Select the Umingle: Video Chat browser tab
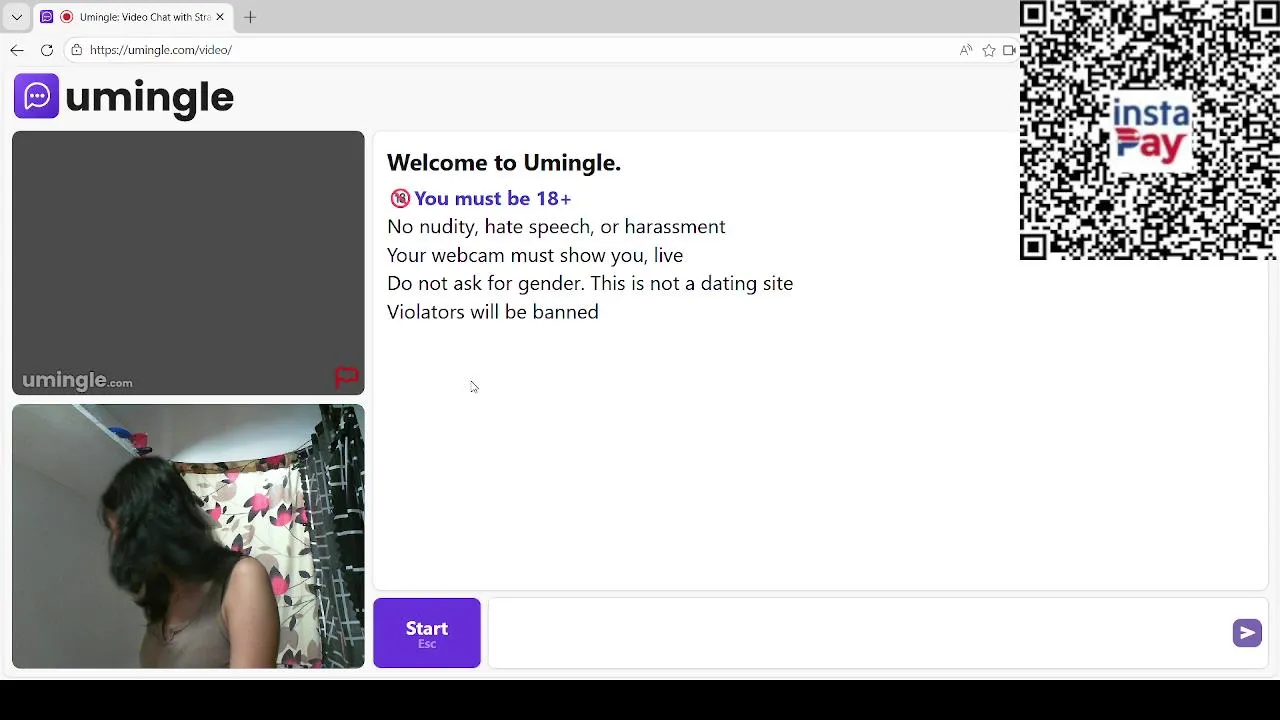The width and height of the screenshot is (1280, 720). (x=131, y=17)
